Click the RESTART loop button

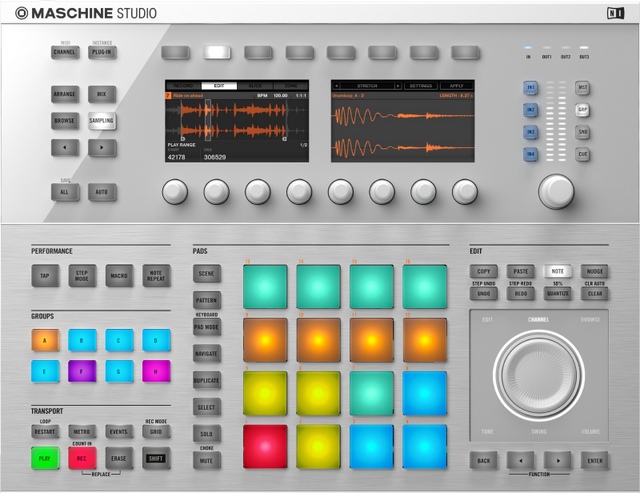pyautogui.click(x=45, y=432)
